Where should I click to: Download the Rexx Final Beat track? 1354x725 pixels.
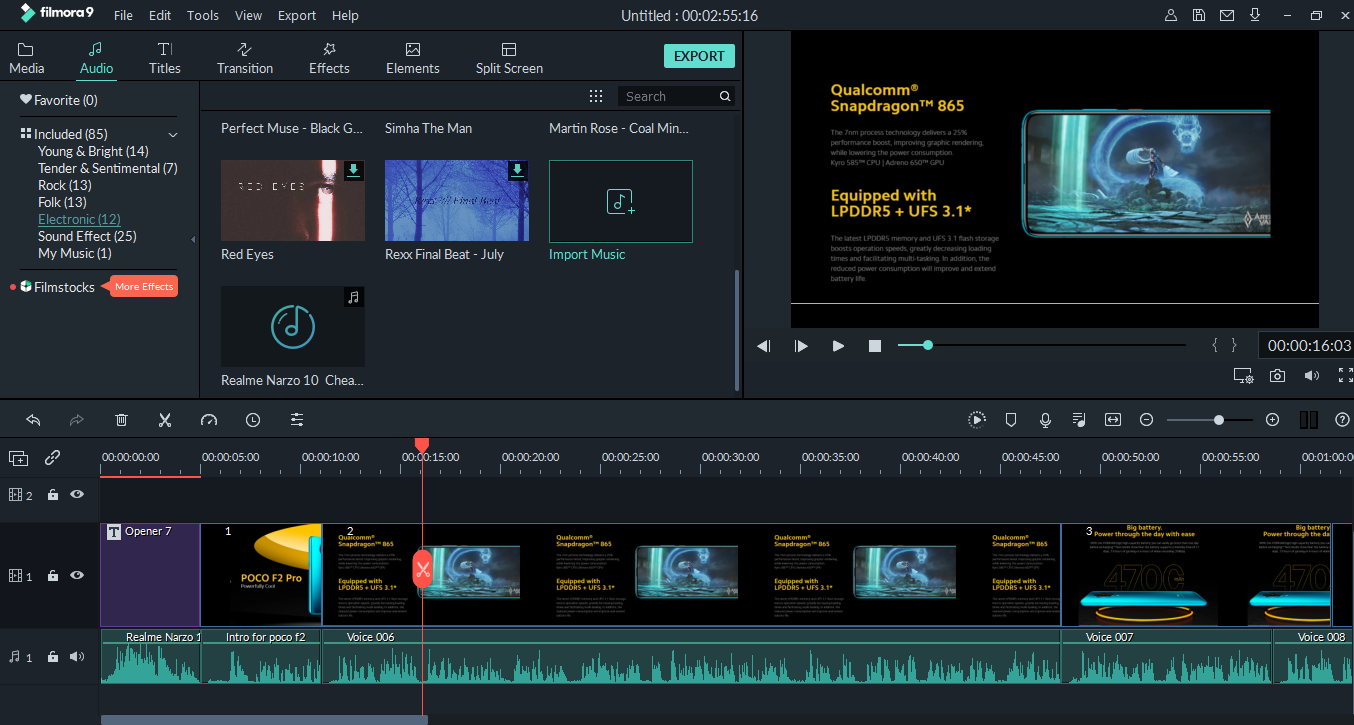point(517,171)
